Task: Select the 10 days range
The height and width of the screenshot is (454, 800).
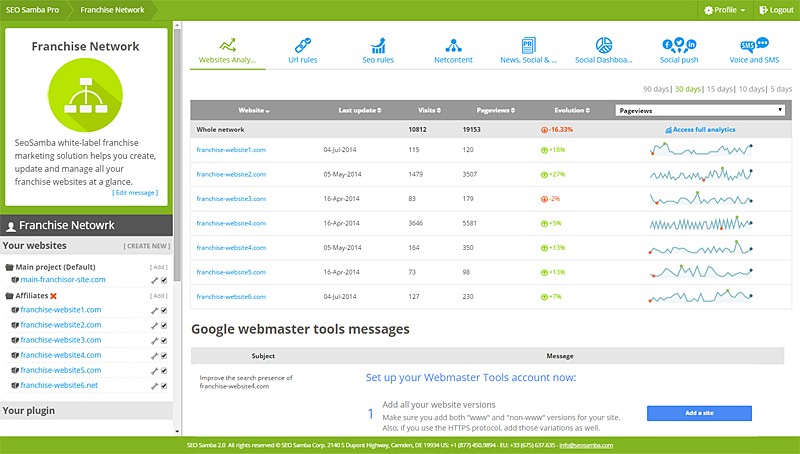Action: (x=752, y=89)
